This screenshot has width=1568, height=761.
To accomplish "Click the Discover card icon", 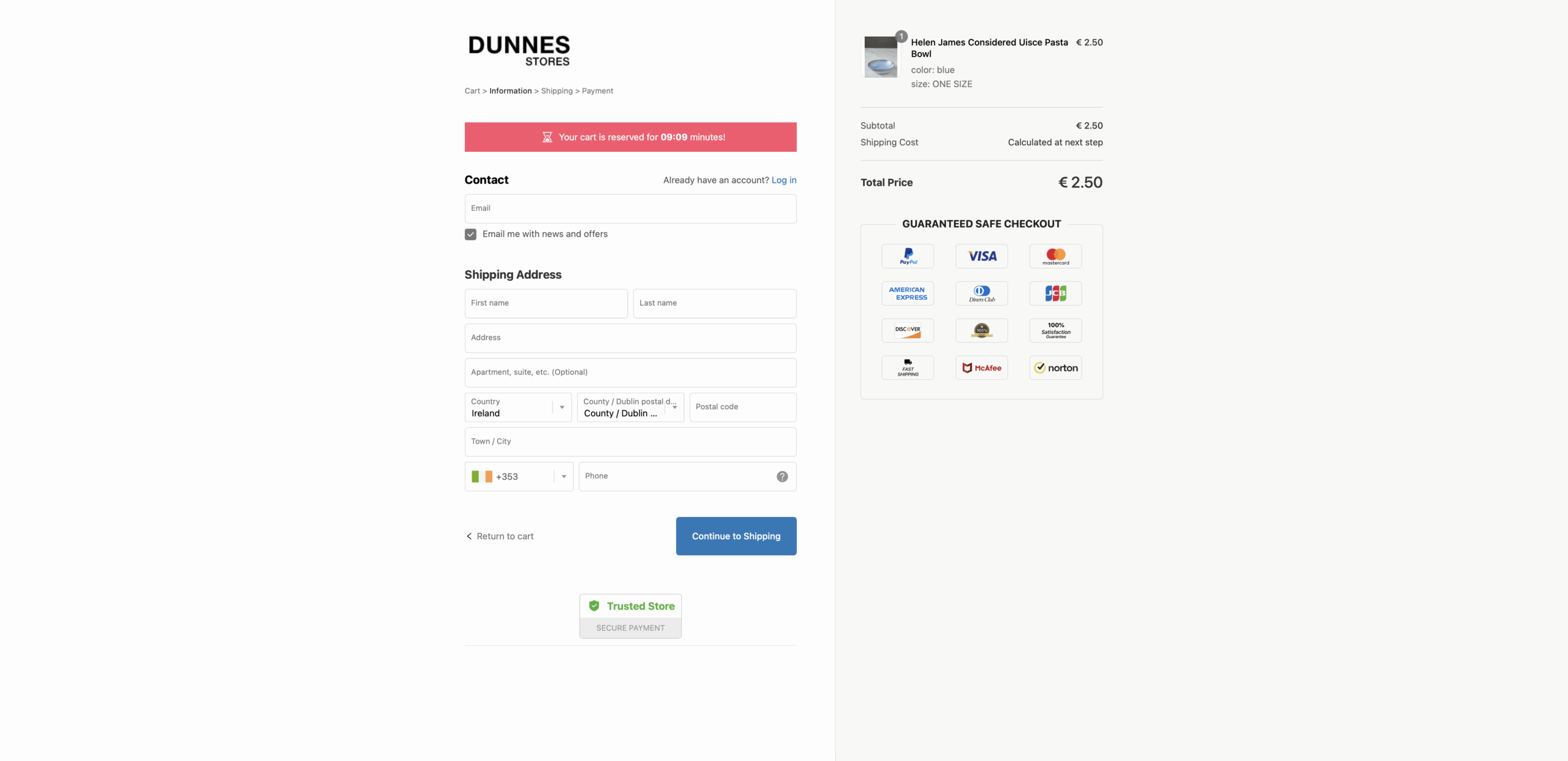I will point(908,330).
